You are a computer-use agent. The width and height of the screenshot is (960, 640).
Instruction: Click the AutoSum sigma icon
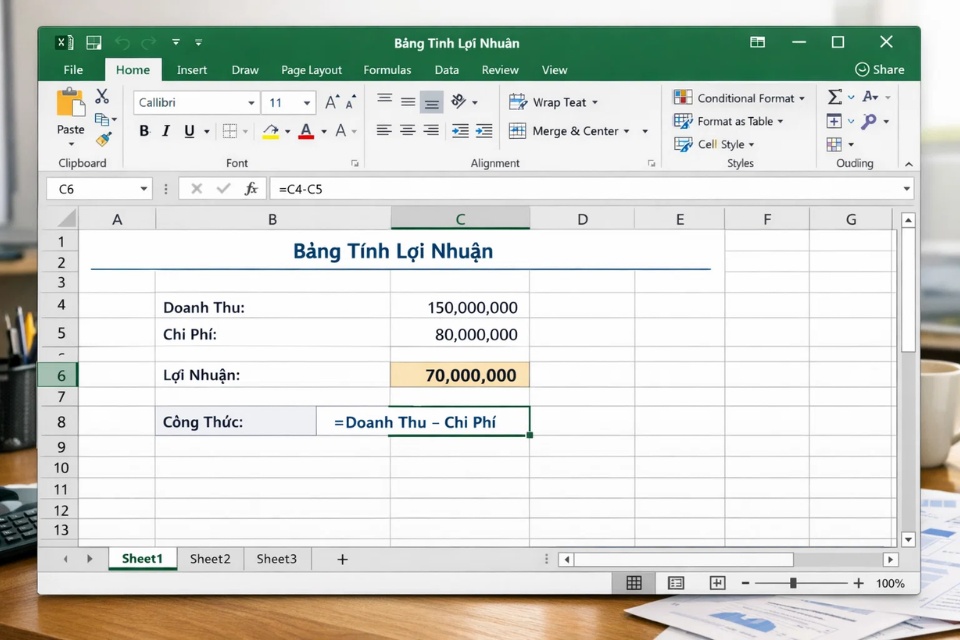836,96
